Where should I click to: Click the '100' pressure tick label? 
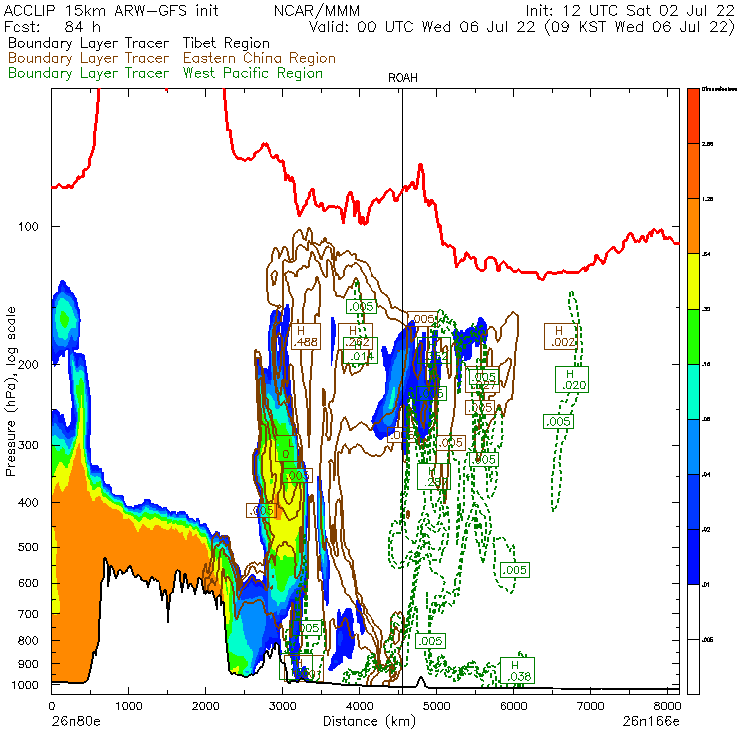pyautogui.click(x=28, y=227)
